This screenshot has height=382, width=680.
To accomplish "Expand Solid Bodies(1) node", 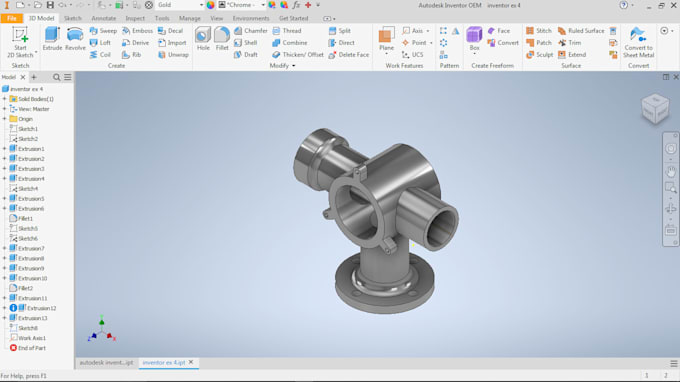I will (x=5, y=99).
